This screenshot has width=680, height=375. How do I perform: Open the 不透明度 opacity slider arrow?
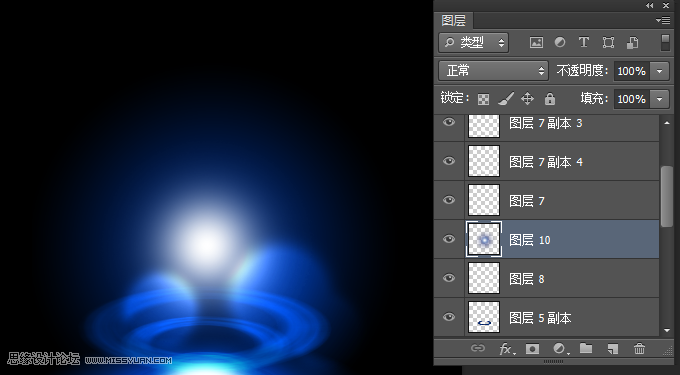click(660, 71)
